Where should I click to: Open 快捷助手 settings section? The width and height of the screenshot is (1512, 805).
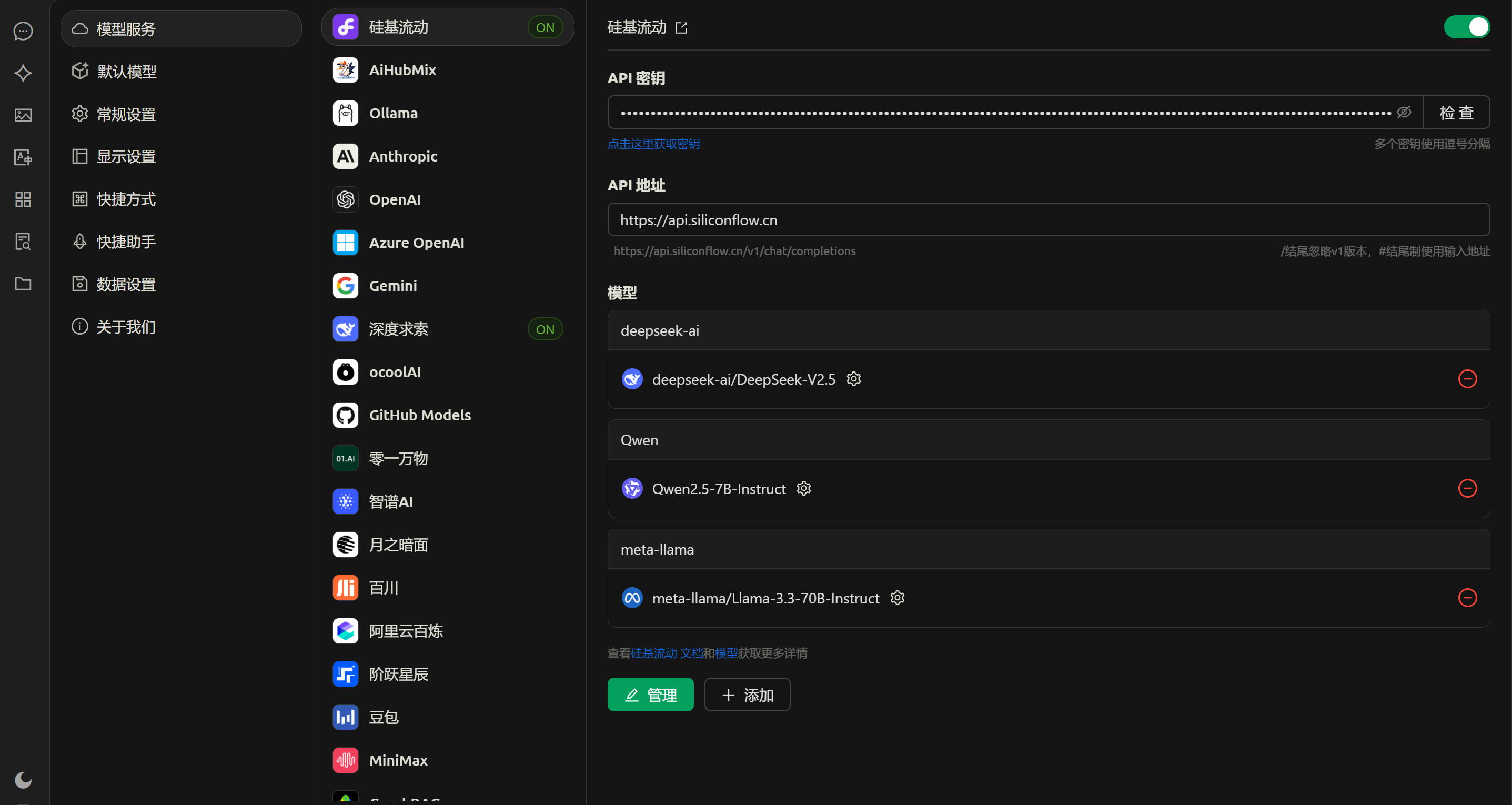(181, 241)
